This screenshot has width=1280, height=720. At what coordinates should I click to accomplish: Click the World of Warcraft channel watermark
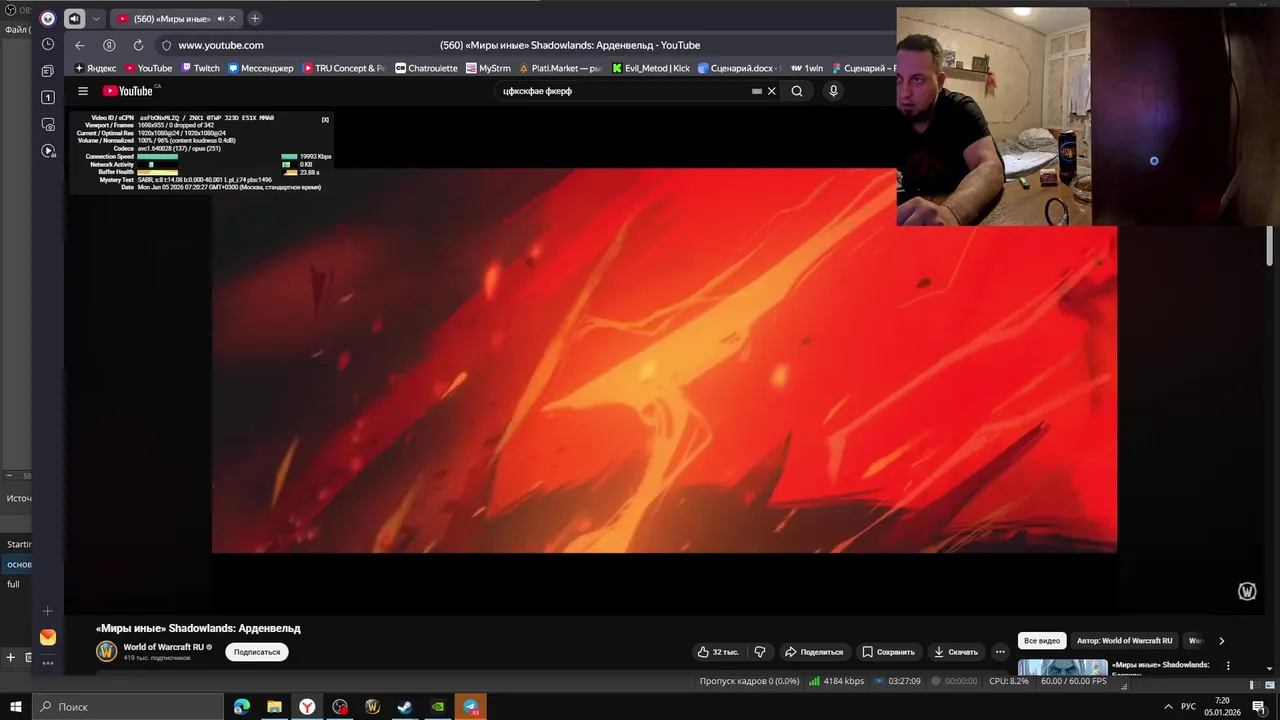pyautogui.click(x=1247, y=591)
